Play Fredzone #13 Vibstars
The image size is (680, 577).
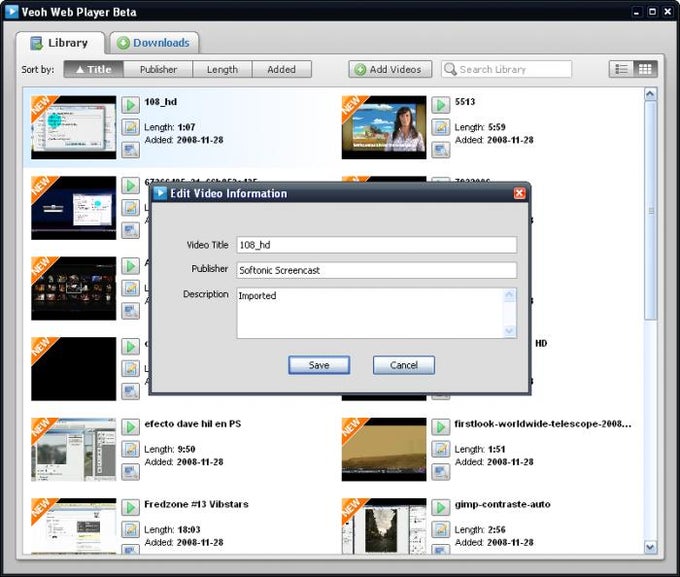pos(131,507)
